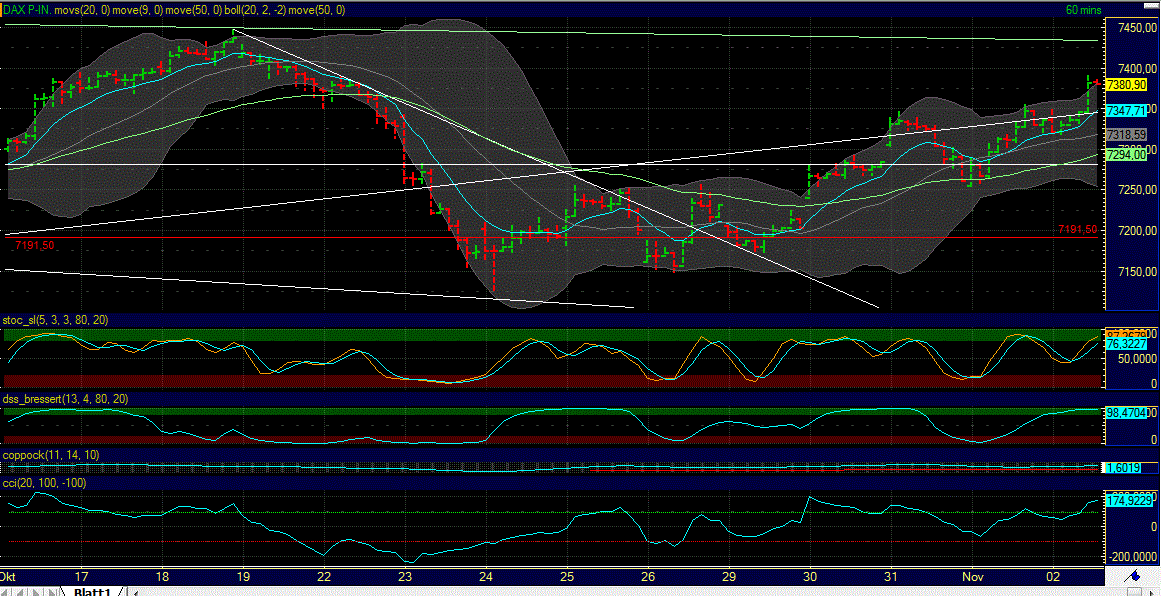Select the next-sheet navigation arrow
Screen dimensions: 1161x596
(x=37, y=591)
